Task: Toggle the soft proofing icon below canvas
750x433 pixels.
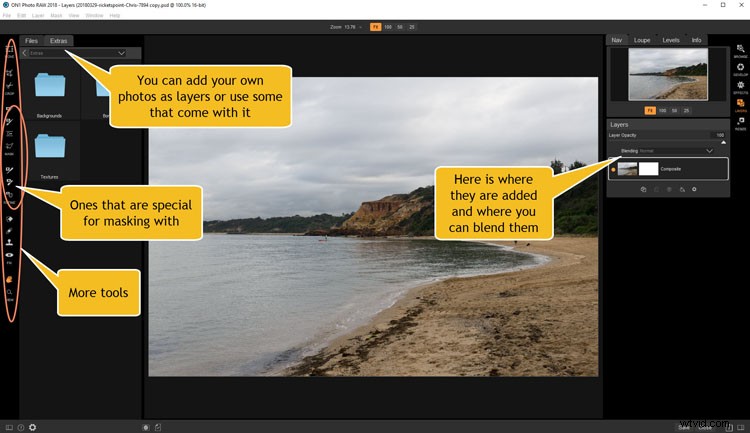Action: (158, 427)
